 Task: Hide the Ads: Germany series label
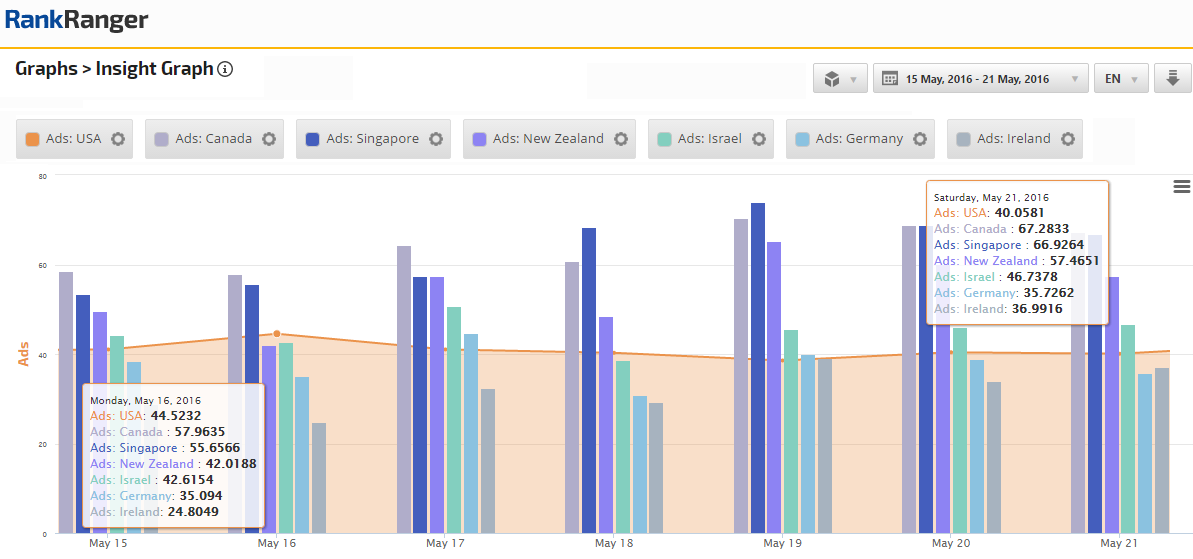point(859,139)
